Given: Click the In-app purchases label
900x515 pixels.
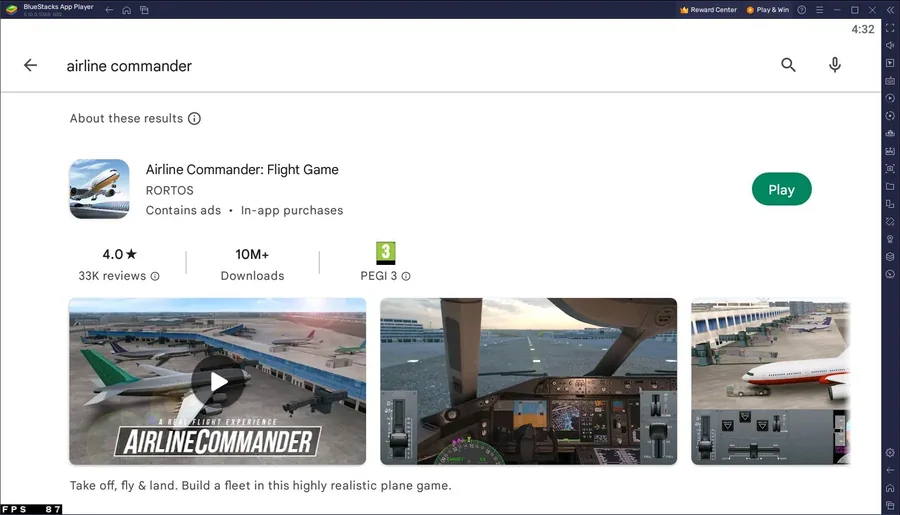Looking at the screenshot, I should (x=292, y=211).
